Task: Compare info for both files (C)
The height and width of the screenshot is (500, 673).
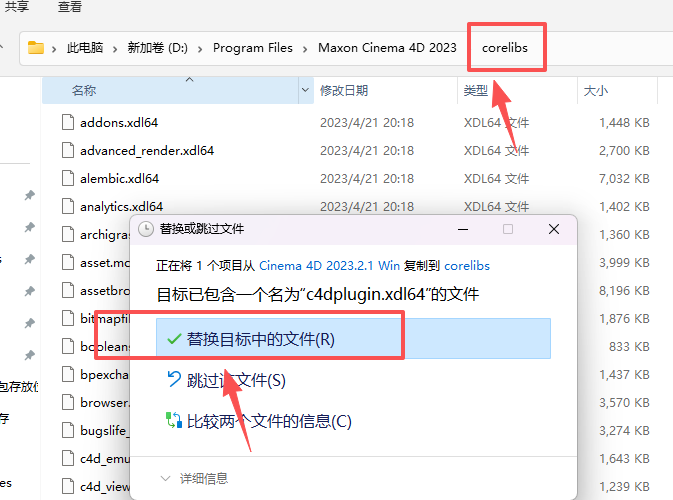Action: tap(269, 421)
